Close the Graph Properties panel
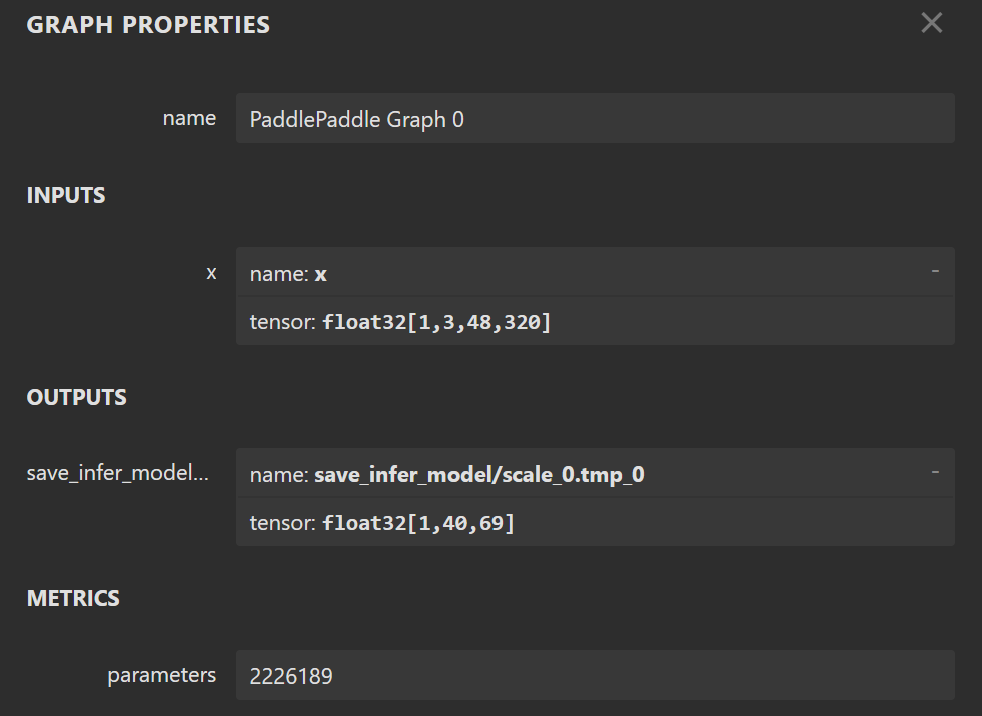This screenshot has width=982, height=716. pos(931,23)
